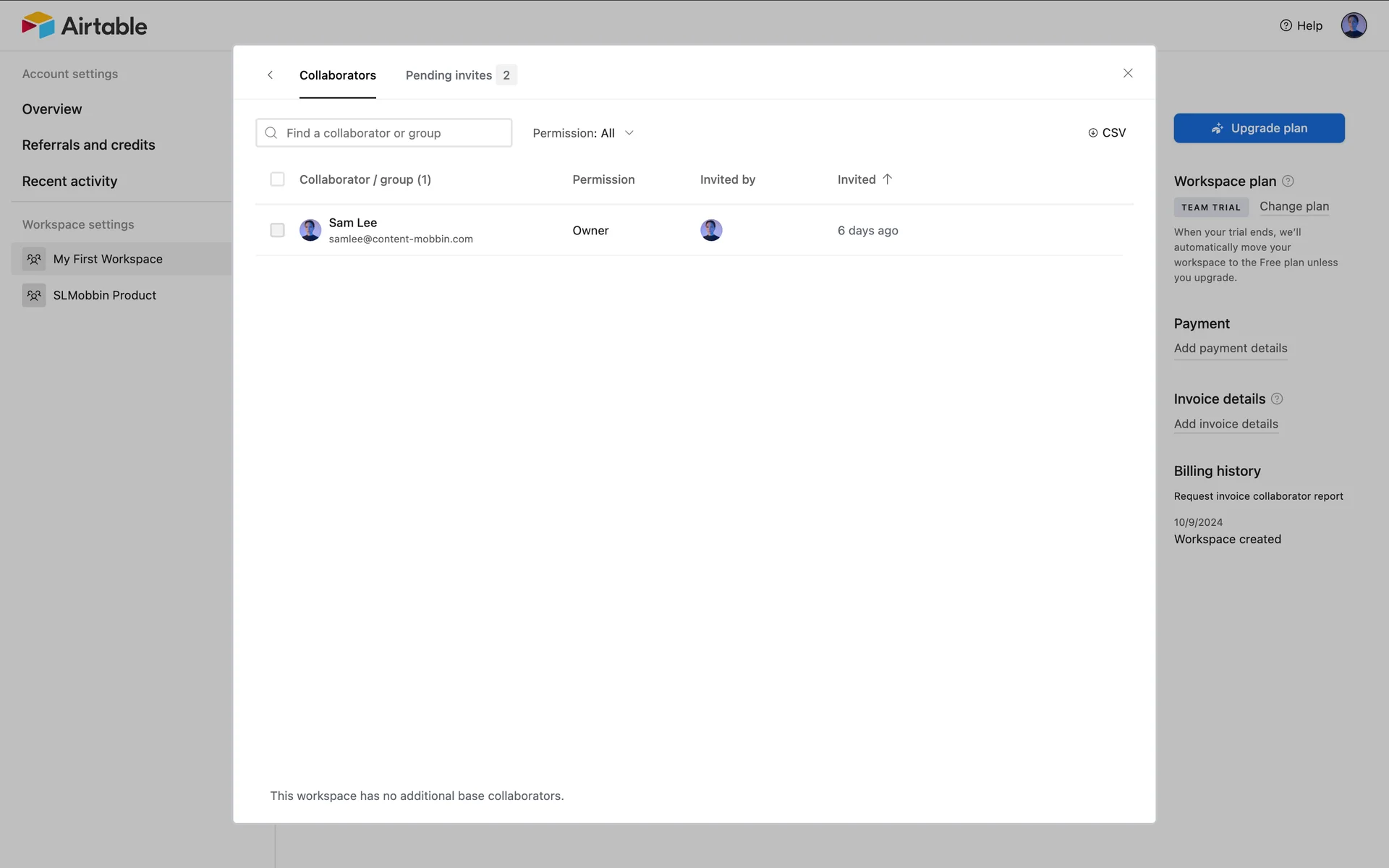Click the Add payment details link

pyautogui.click(x=1230, y=349)
